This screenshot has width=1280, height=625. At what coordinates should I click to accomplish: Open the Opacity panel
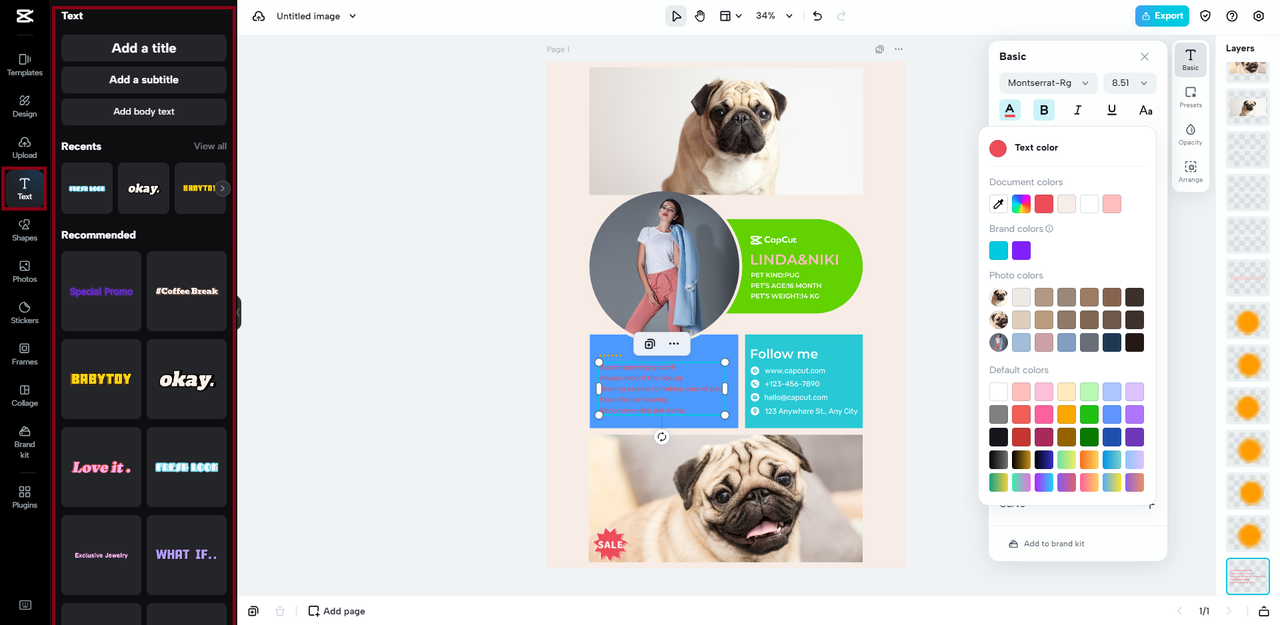(x=1190, y=134)
